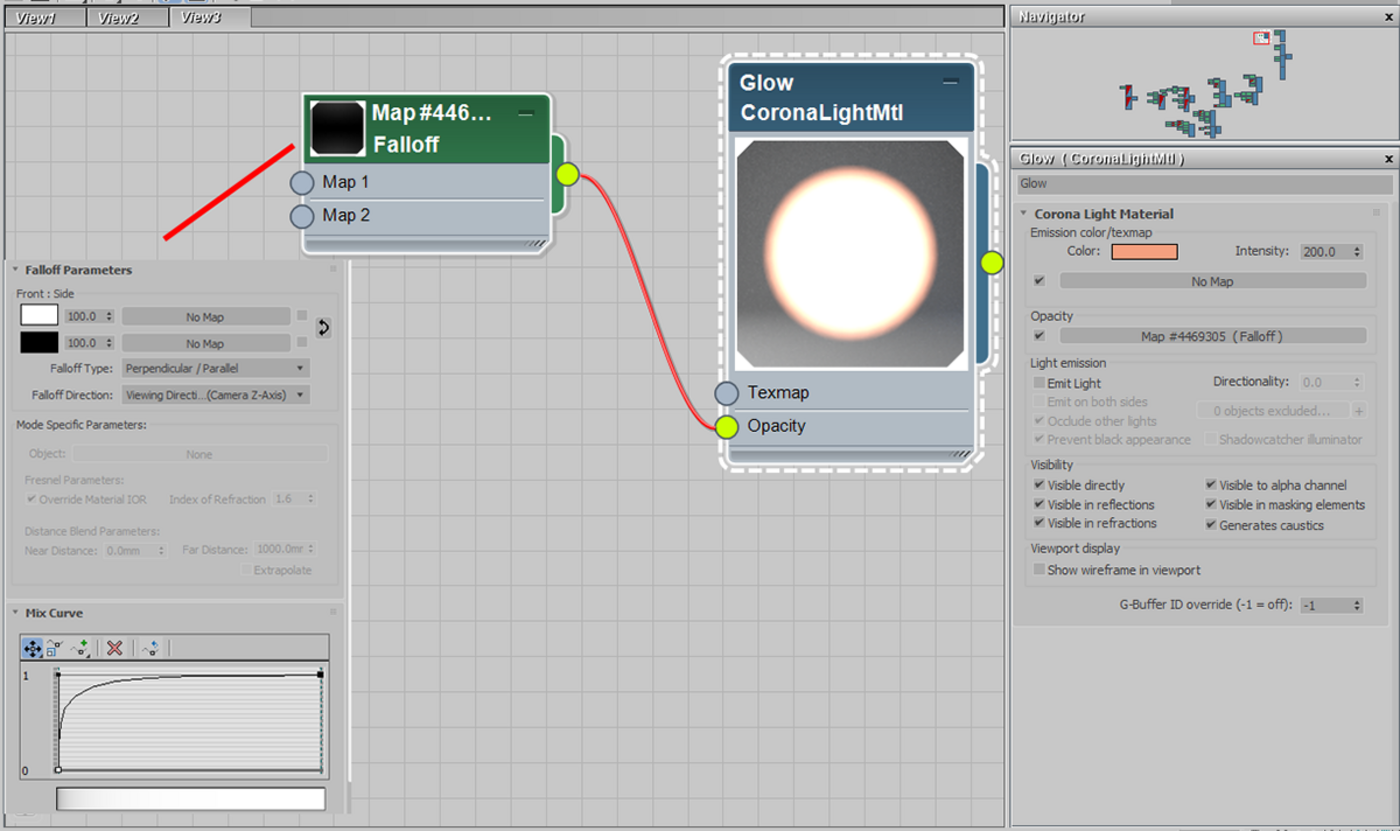Select the Move tool in Mix Curve

[32, 648]
